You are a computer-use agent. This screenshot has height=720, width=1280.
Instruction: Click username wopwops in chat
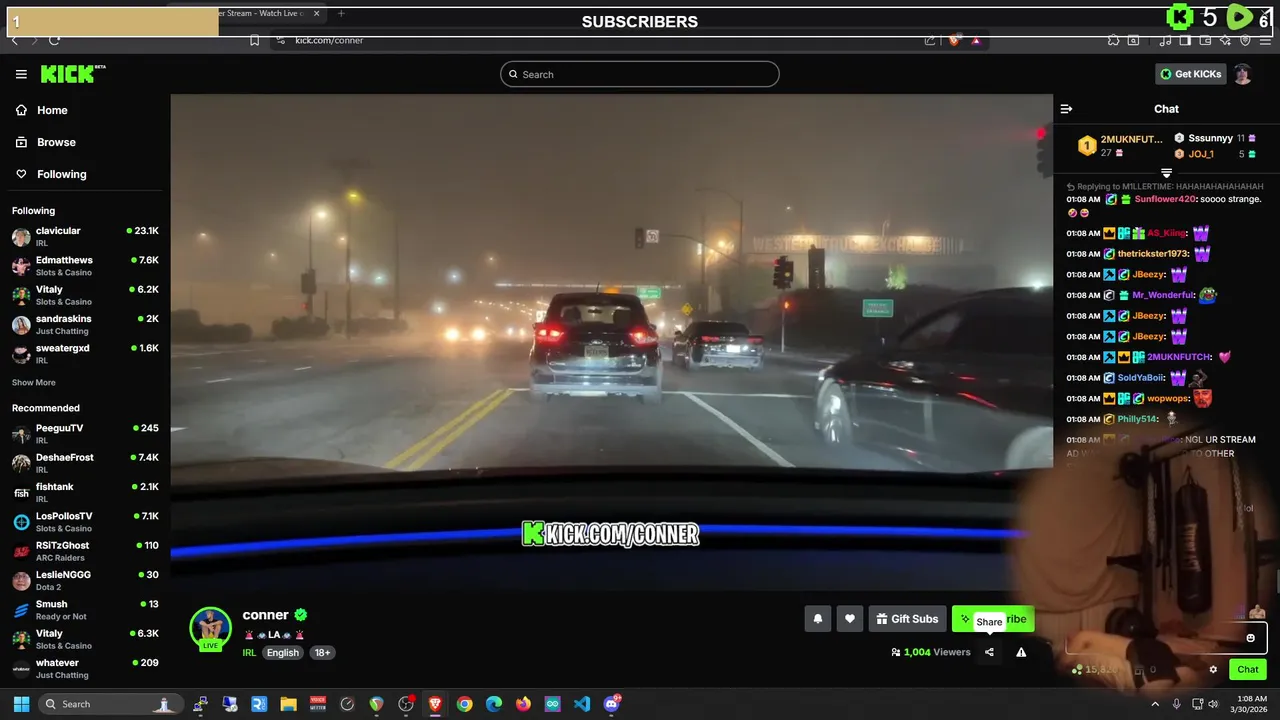1168,398
